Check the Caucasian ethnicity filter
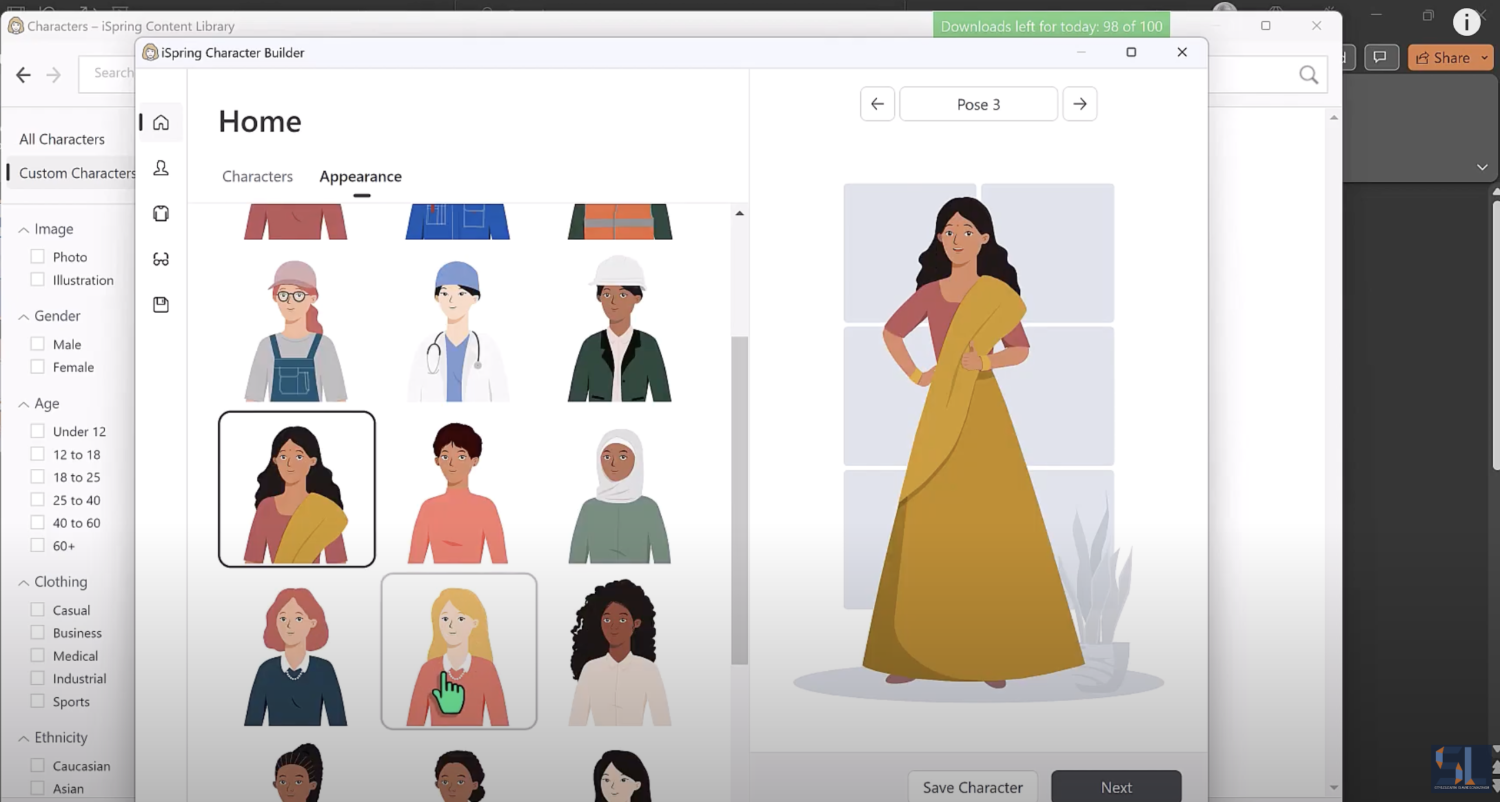 pos(38,766)
